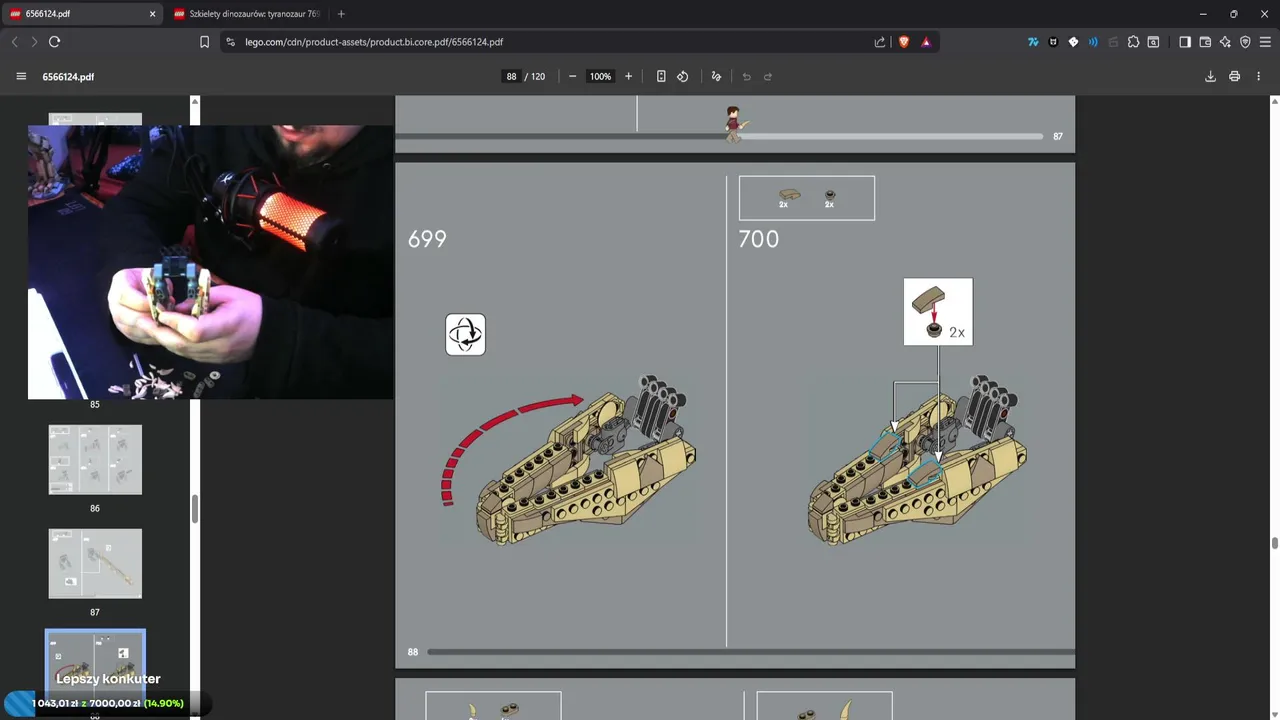
Task: Click the PDF redo arrow
Action: pos(768,76)
